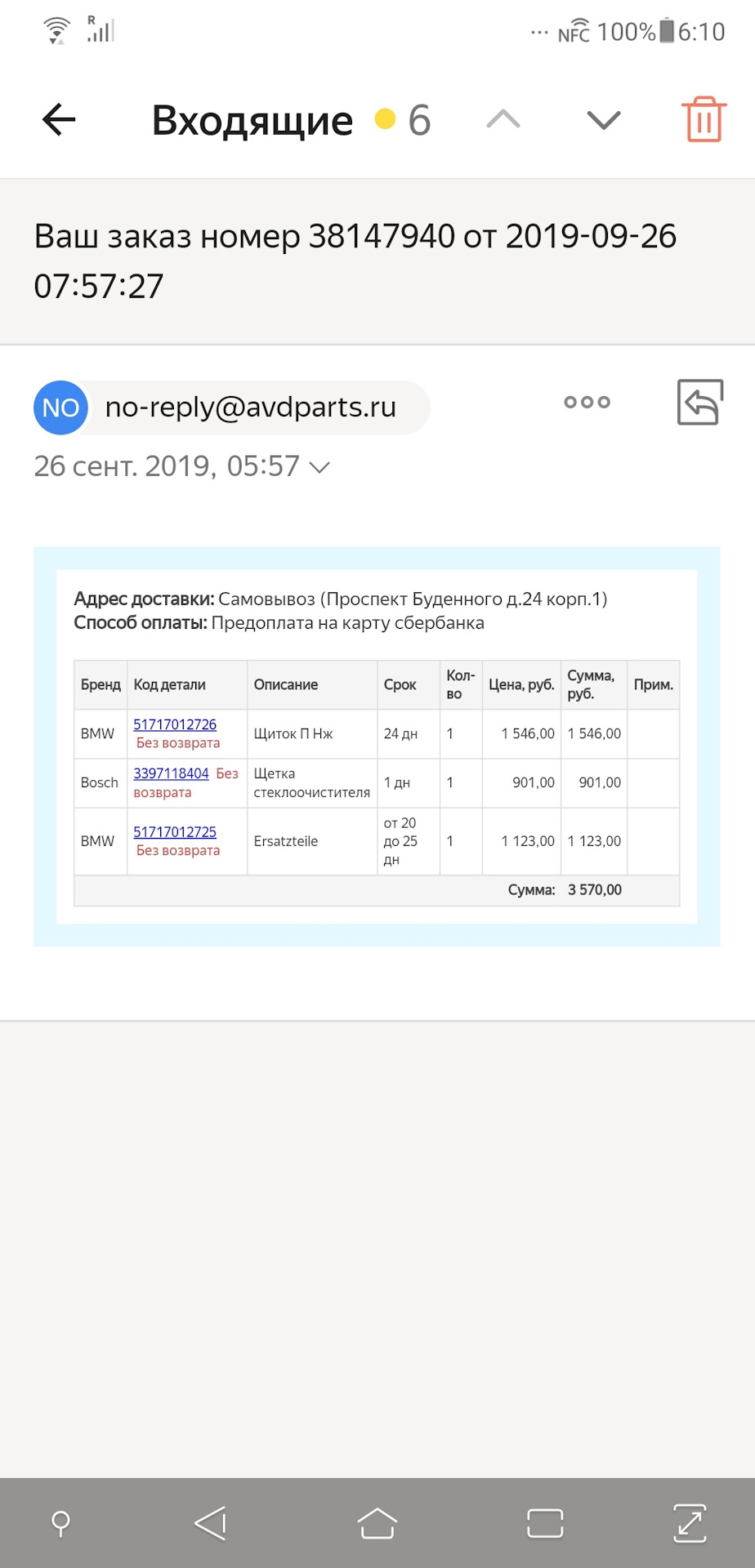Tap the fullscreen resize icon in navbar
Image resolution: width=755 pixels, height=1568 pixels.
(x=690, y=1523)
